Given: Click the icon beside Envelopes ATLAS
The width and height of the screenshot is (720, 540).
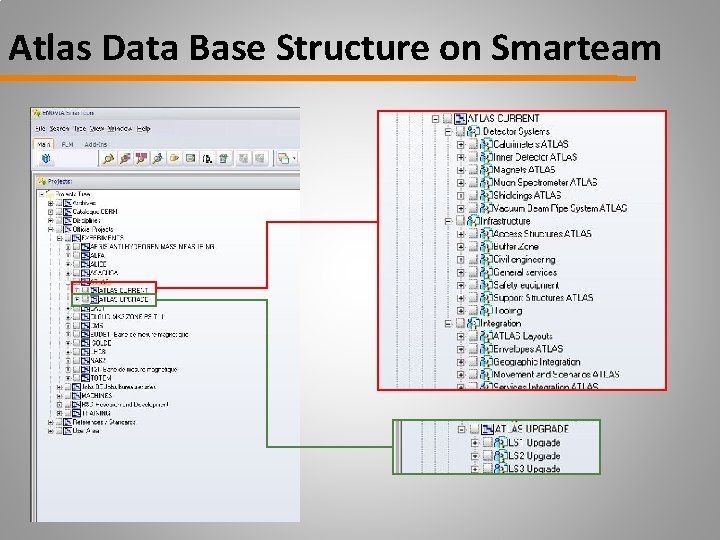Looking at the screenshot, I should point(486,349).
